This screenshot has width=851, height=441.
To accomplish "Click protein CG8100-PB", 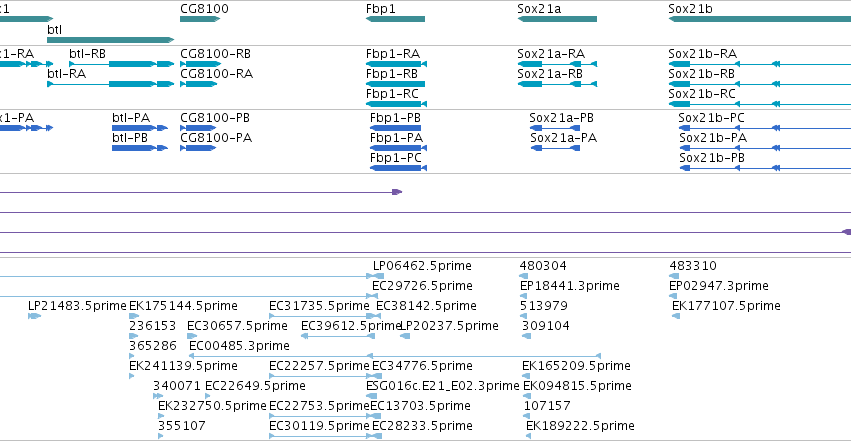I will tap(215, 118).
